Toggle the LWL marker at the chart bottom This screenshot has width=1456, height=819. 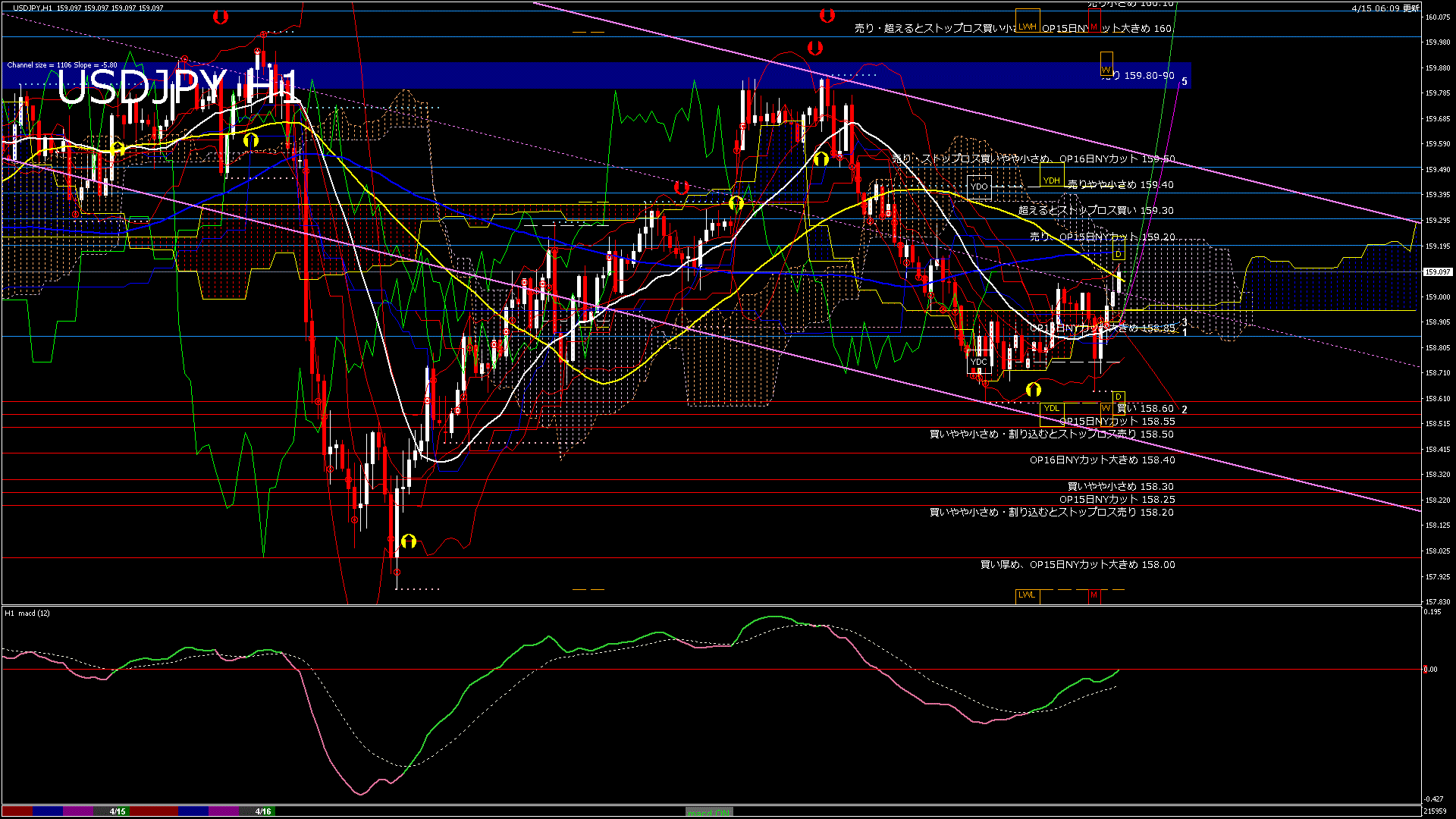click(x=1026, y=596)
